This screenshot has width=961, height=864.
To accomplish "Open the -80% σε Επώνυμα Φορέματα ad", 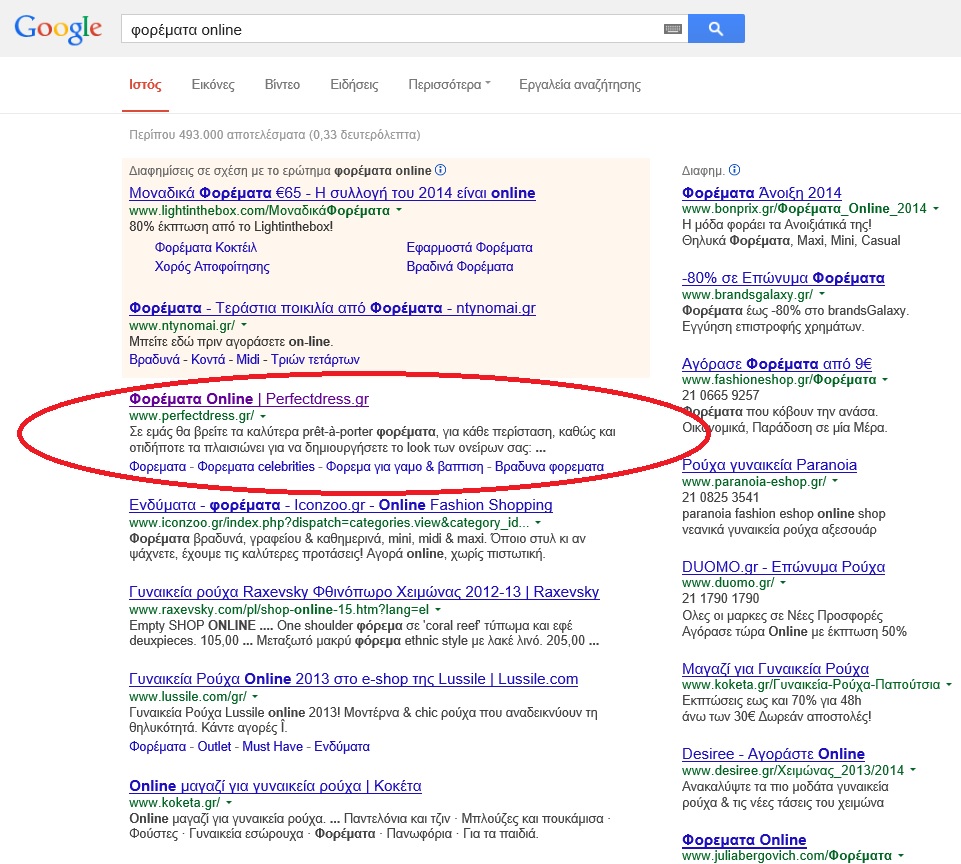I will click(783, 278).
